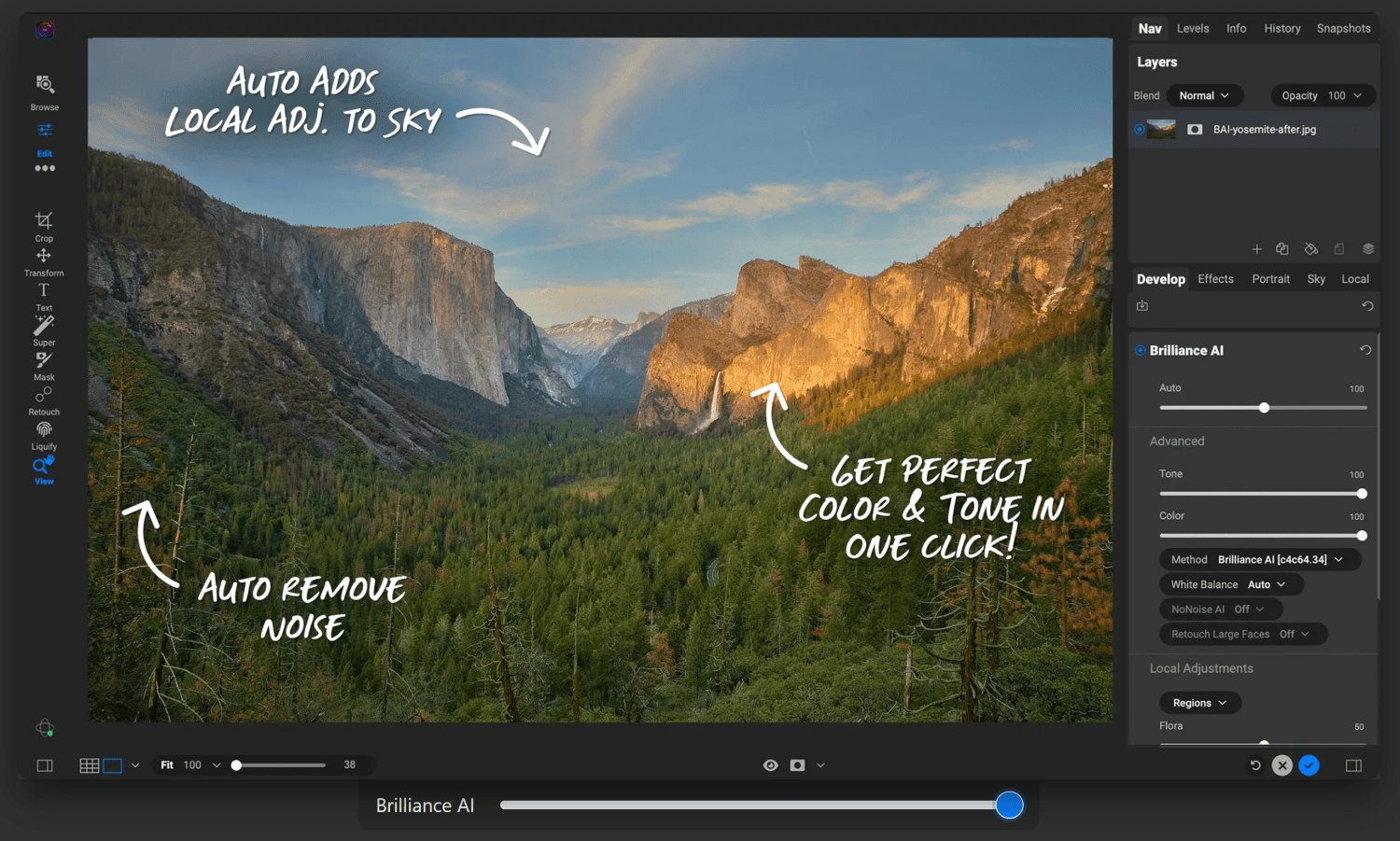Cancel edits with the X button
1400x841 pixels.
pos(1282,765)
